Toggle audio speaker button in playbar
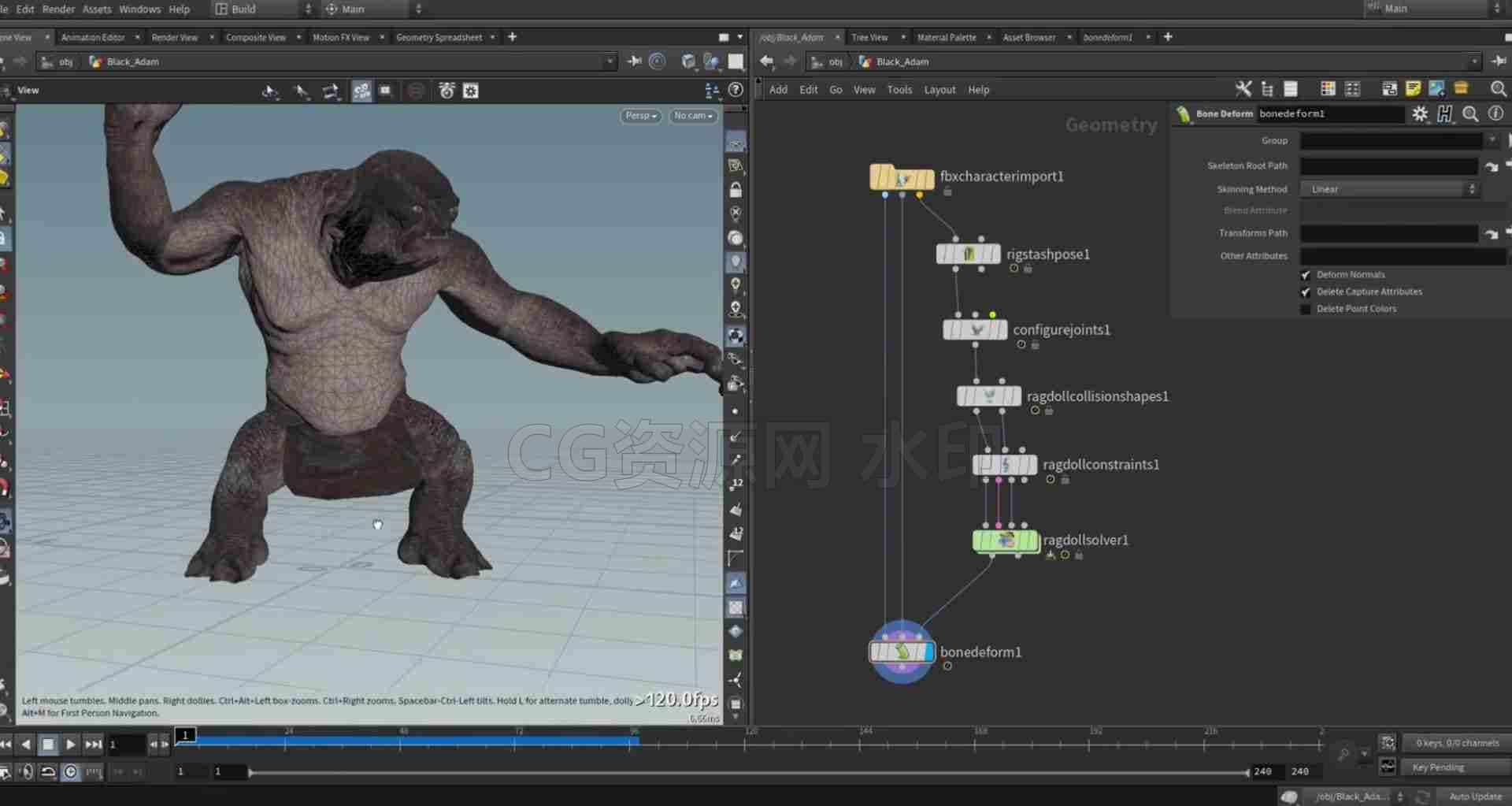 point(26,772)
